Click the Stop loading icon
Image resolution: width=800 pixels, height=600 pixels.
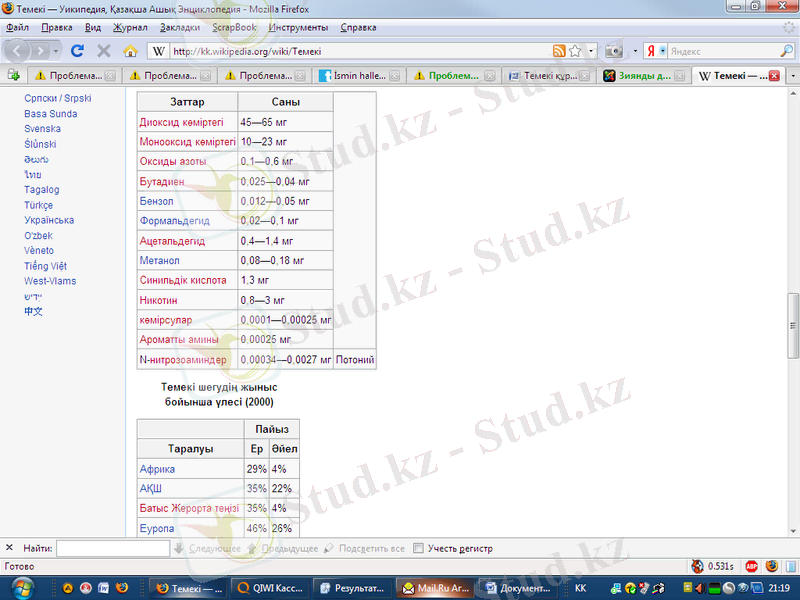click(103, 50)
